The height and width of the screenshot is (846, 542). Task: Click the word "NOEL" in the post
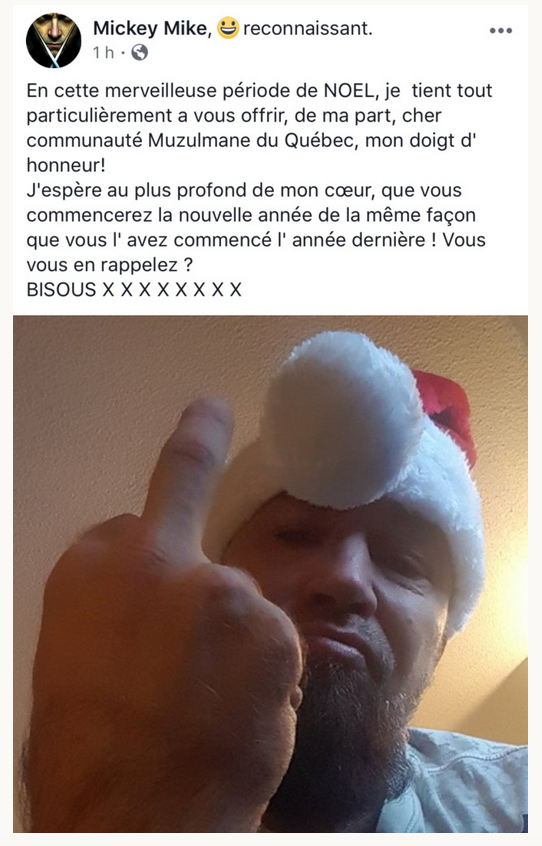coord(348,90)
